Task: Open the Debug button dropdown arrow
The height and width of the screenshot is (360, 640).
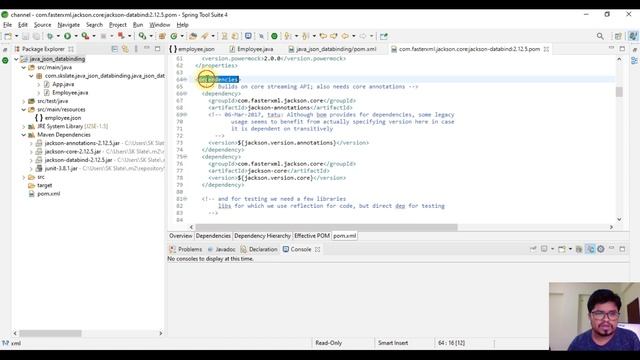Action: [x=58, y=36]
